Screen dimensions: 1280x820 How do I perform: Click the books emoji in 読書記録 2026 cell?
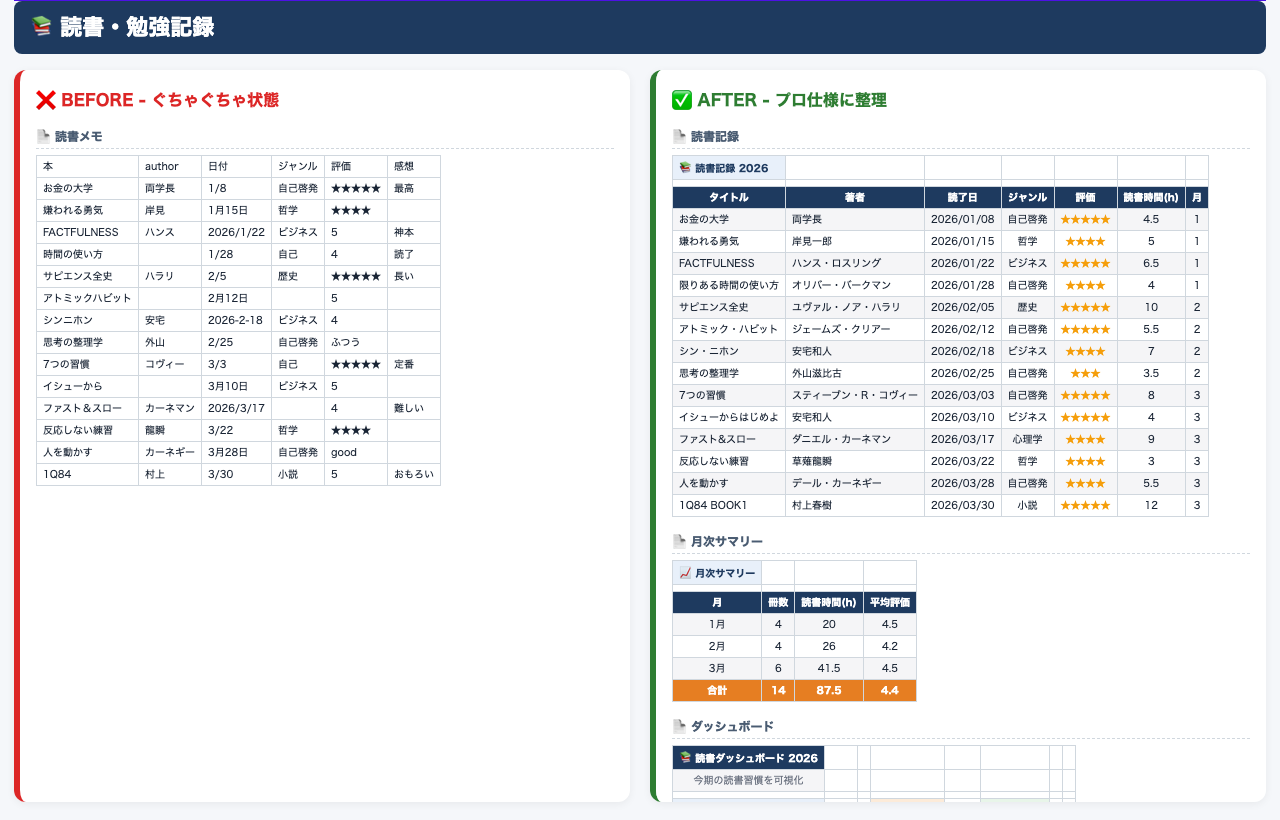pyautogui.click(x=685, y=168)
